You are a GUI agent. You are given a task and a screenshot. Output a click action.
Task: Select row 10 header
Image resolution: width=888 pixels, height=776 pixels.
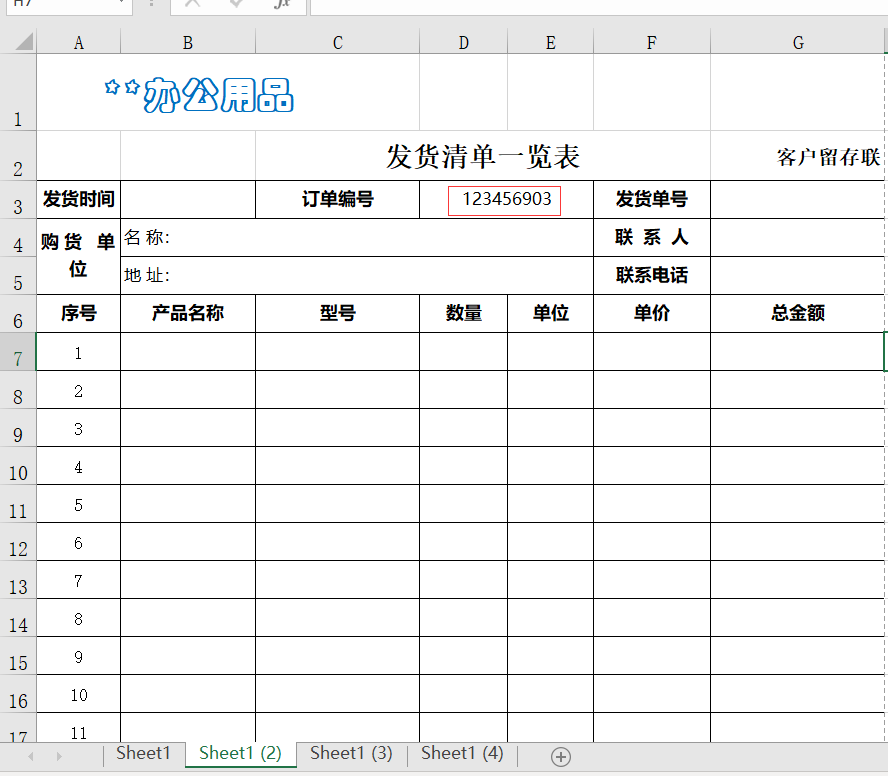click(x=18, y=466)
